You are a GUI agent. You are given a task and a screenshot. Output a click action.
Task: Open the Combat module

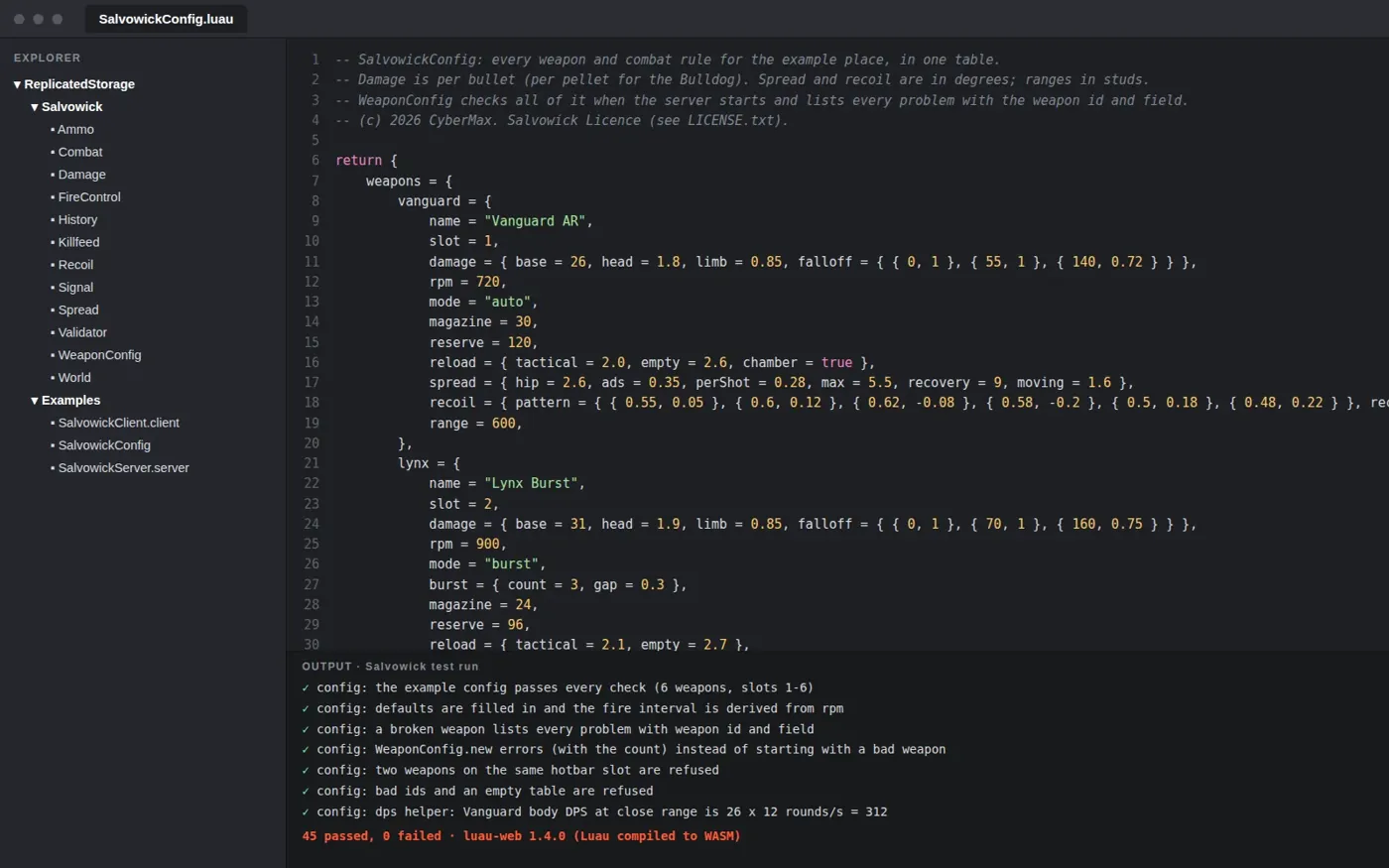(80, 152)
